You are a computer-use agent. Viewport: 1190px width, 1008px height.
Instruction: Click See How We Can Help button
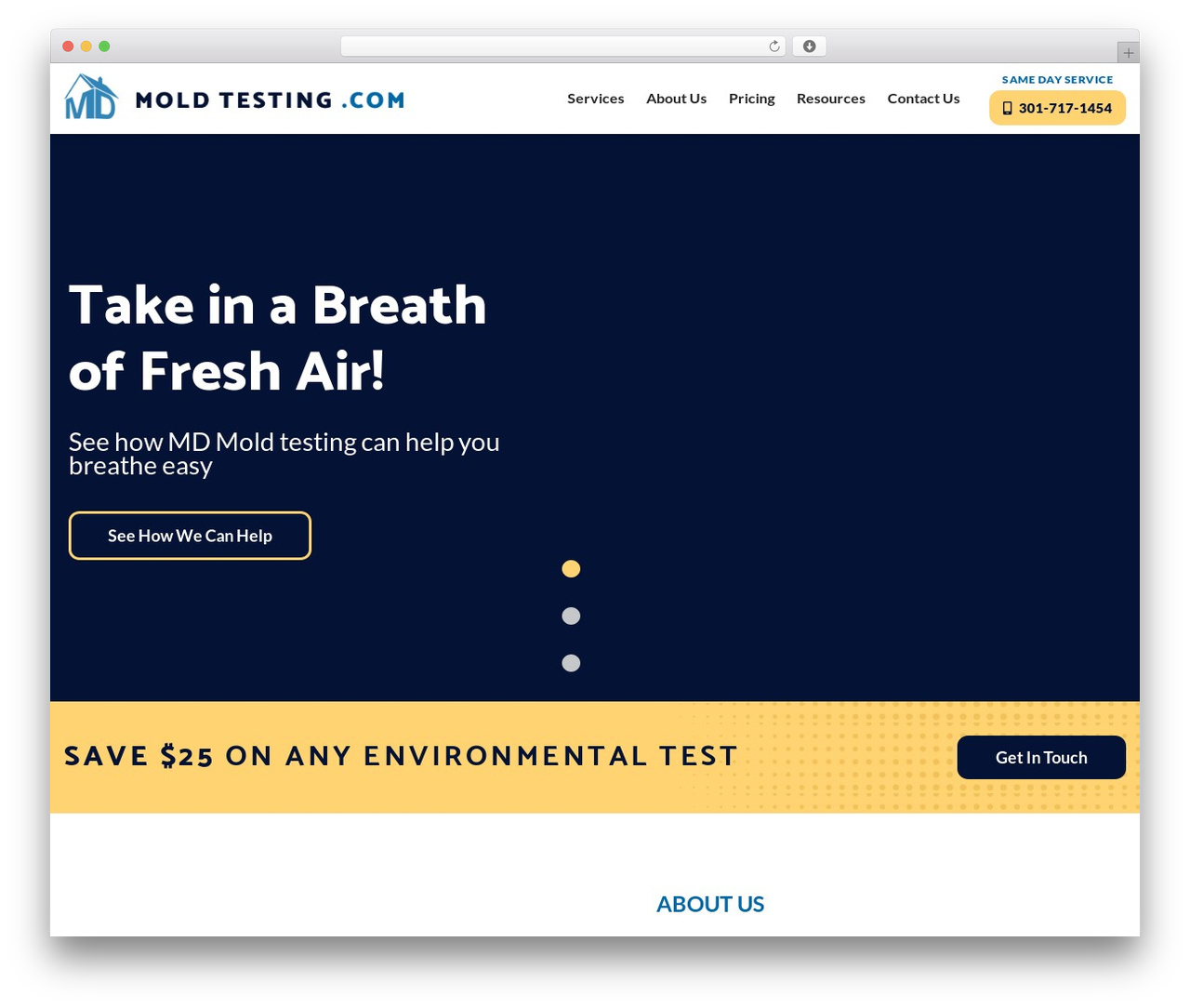pos(190,536)
